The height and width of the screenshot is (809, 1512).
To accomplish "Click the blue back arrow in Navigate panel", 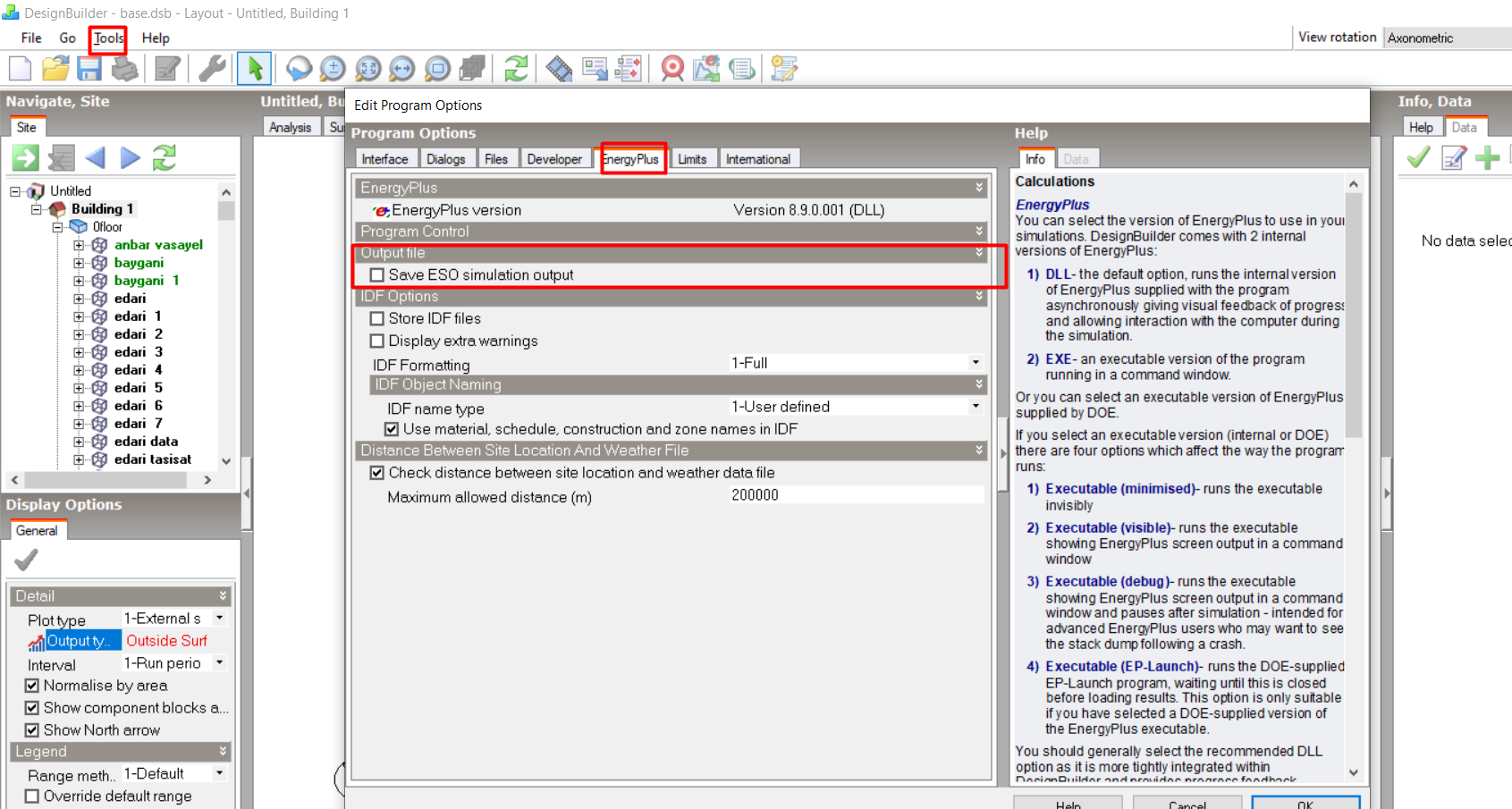I will click(95, 158).
